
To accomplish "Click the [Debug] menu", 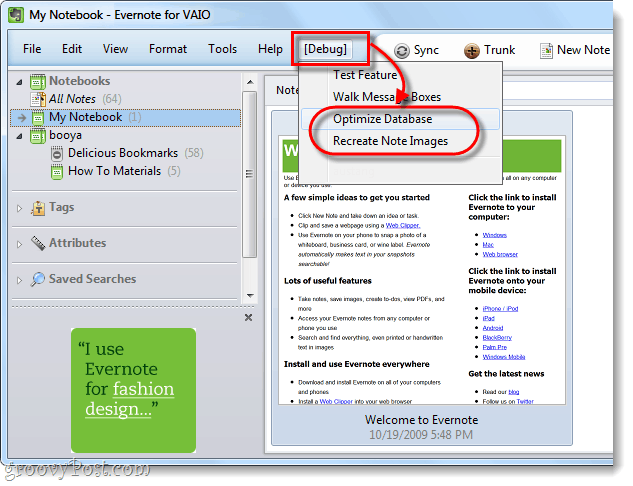I will click(x=325, y=49).
